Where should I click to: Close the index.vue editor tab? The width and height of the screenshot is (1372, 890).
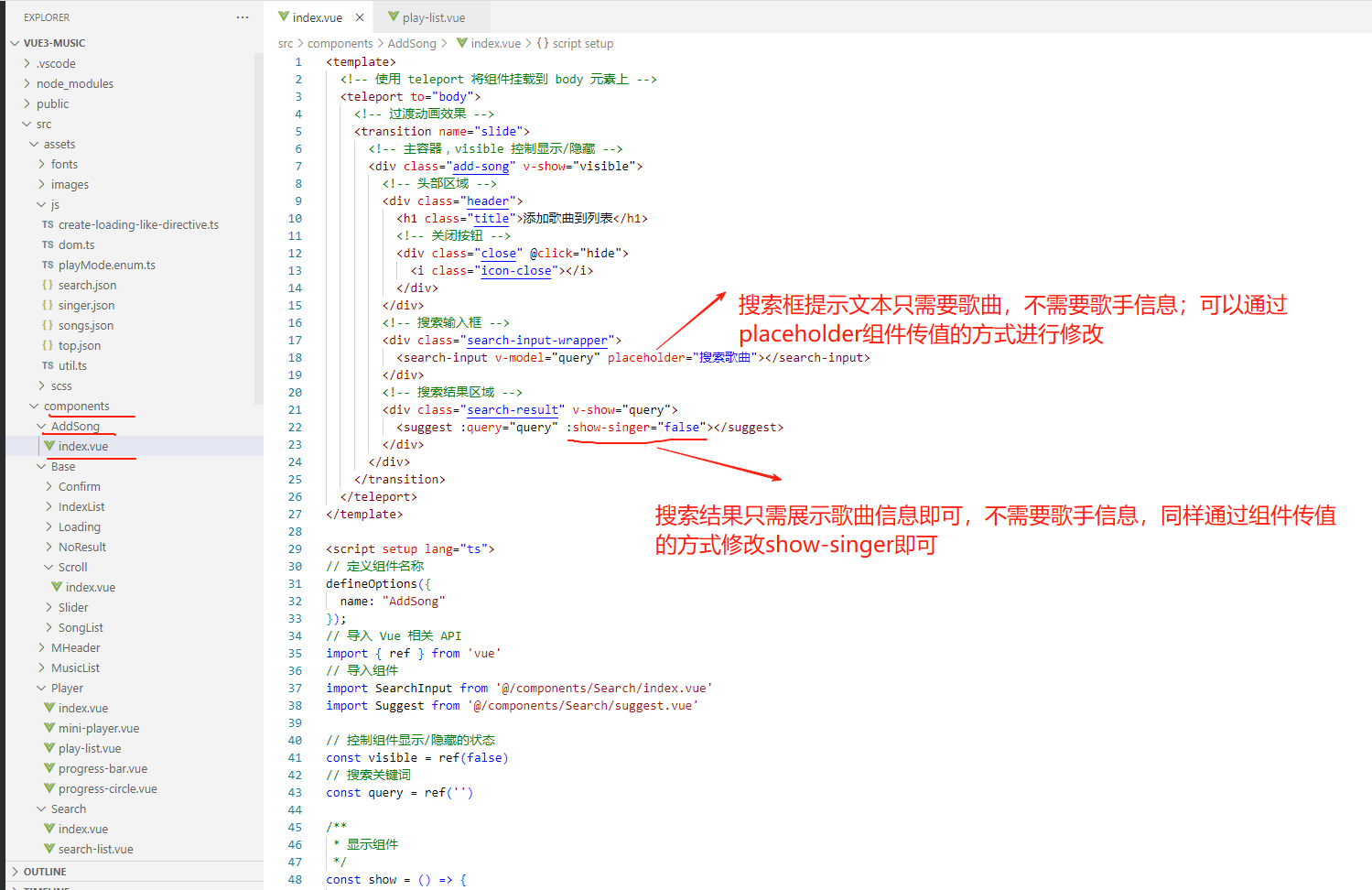pos(360,17)
